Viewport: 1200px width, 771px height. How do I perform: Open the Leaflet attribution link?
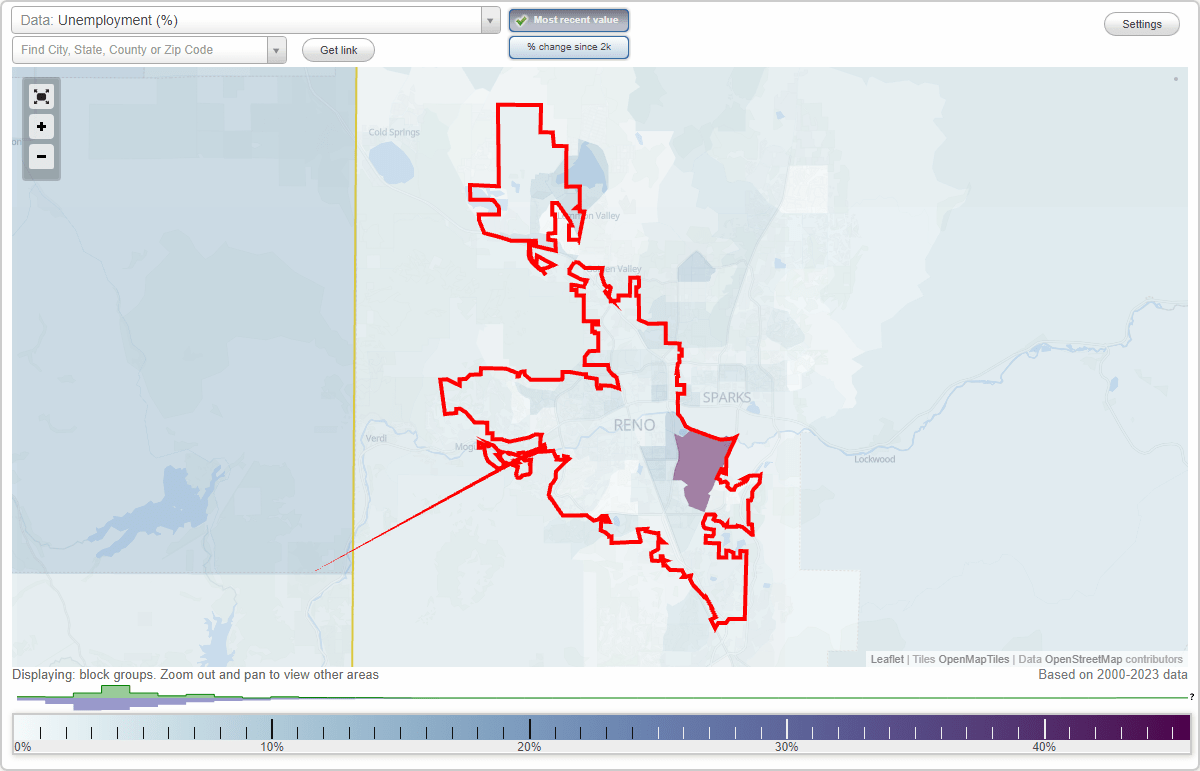point(886,659)
